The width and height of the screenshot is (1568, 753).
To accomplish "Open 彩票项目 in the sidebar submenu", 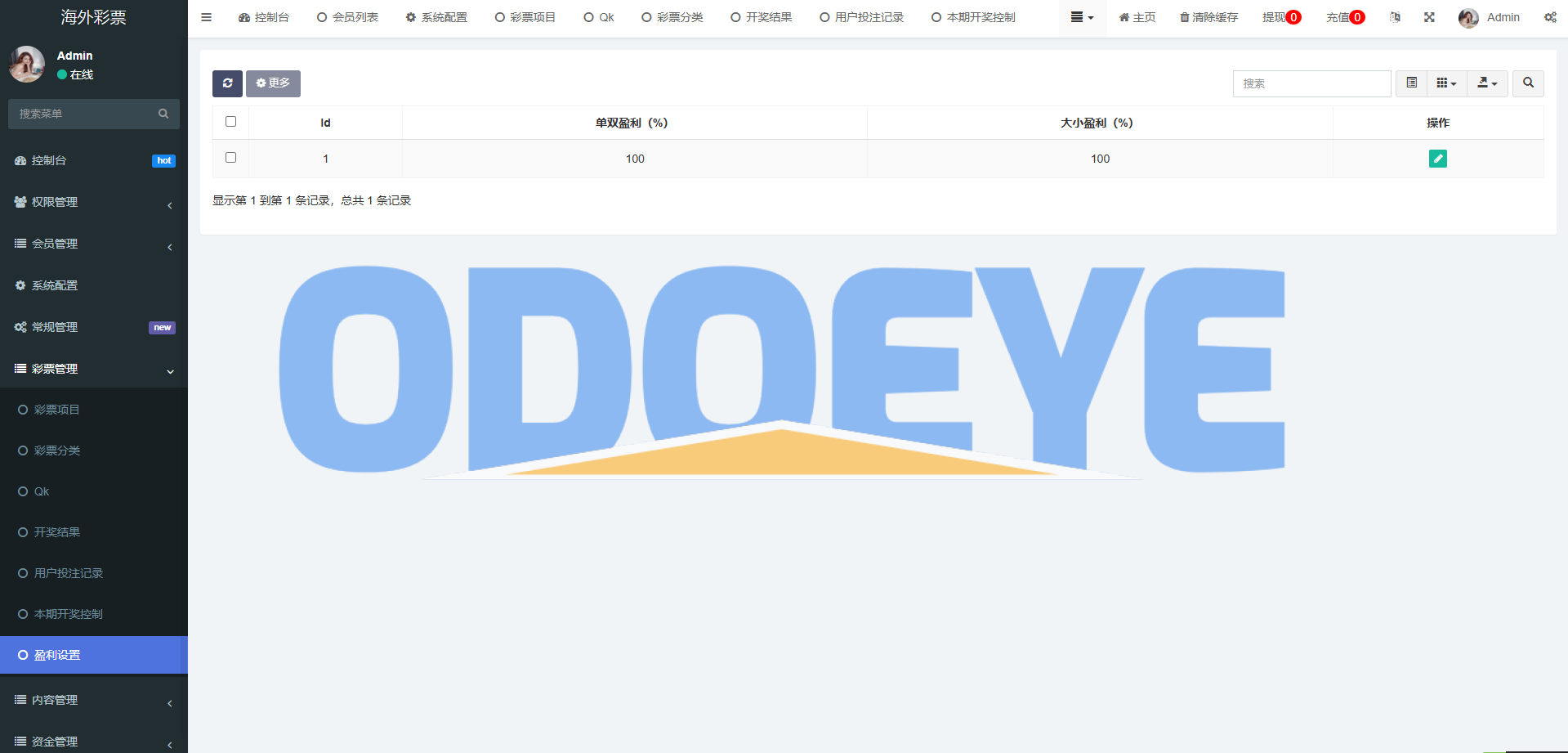I will (x=94, y=410).
